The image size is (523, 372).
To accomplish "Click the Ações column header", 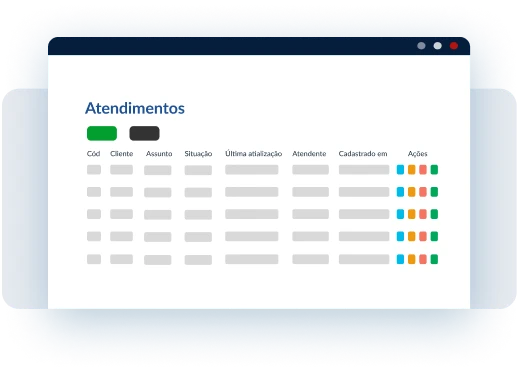I will pyautogui.click(x=418, y=154).
